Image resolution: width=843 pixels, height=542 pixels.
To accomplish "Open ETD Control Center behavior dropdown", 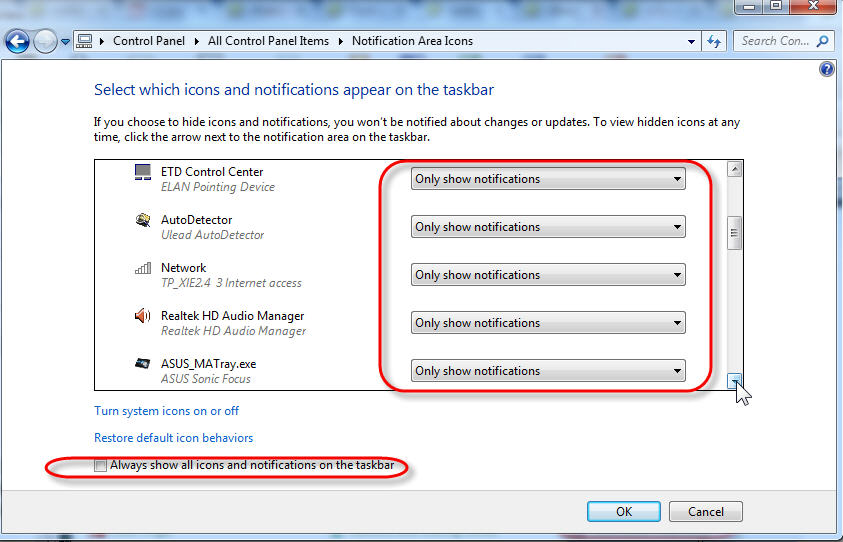I will pos(548,179).
